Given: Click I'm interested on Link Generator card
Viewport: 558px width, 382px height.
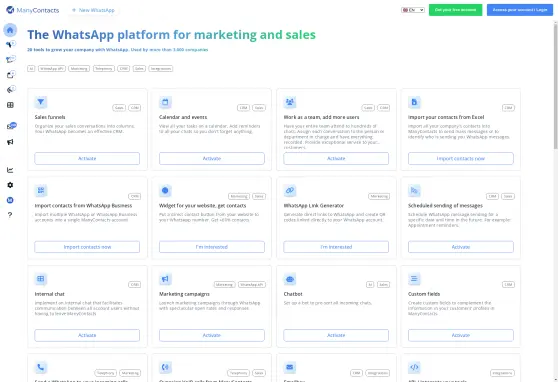Looking at the screenshot, I should 336,247.
